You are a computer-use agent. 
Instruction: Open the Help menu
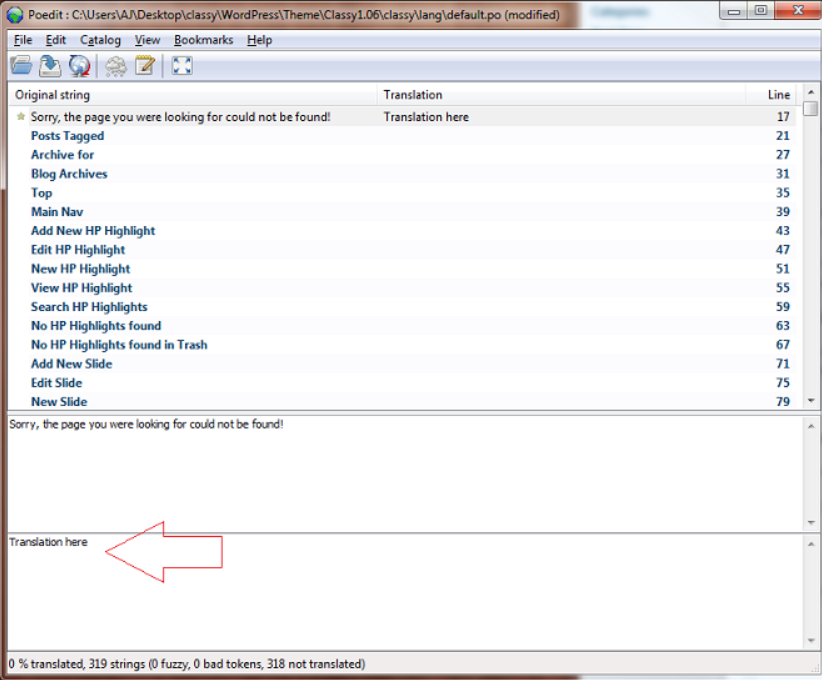point(259,40)
